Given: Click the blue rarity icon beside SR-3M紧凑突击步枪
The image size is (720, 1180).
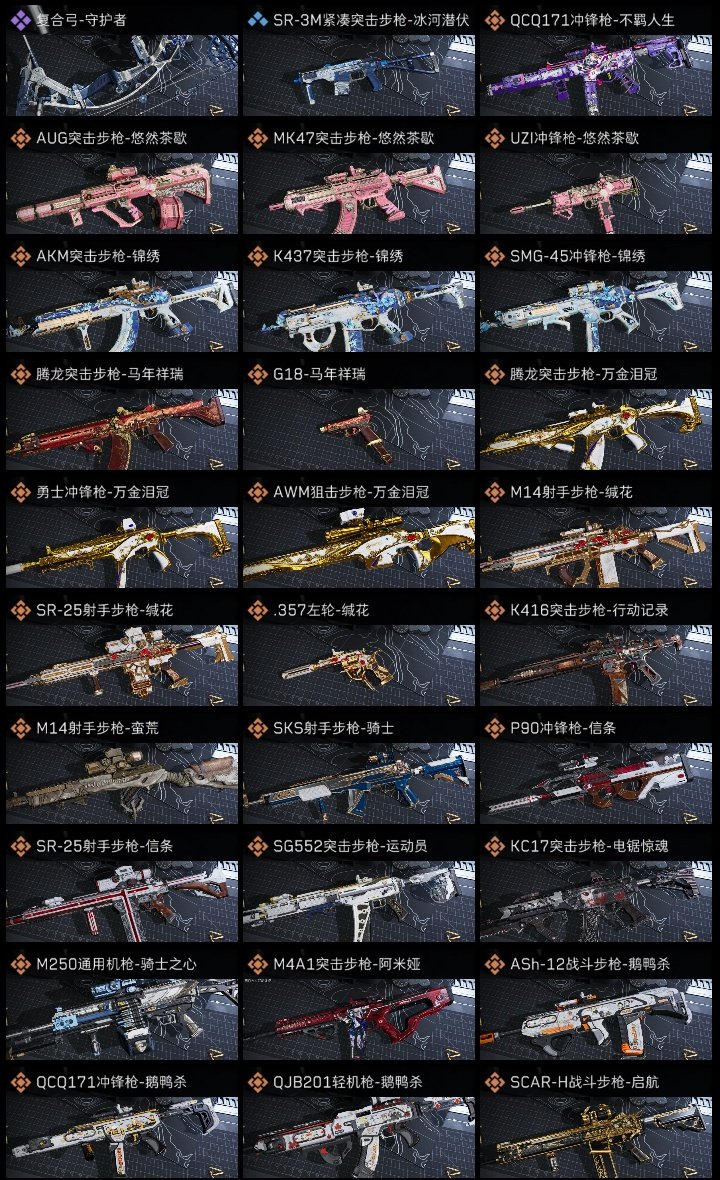Looking at the screenshot, I should pos(257,20).
